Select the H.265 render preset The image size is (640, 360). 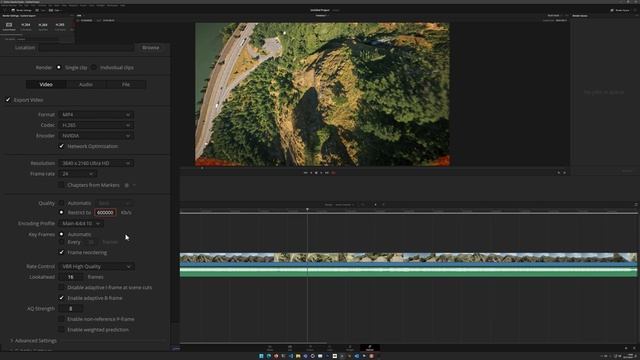tap(60, 26)
